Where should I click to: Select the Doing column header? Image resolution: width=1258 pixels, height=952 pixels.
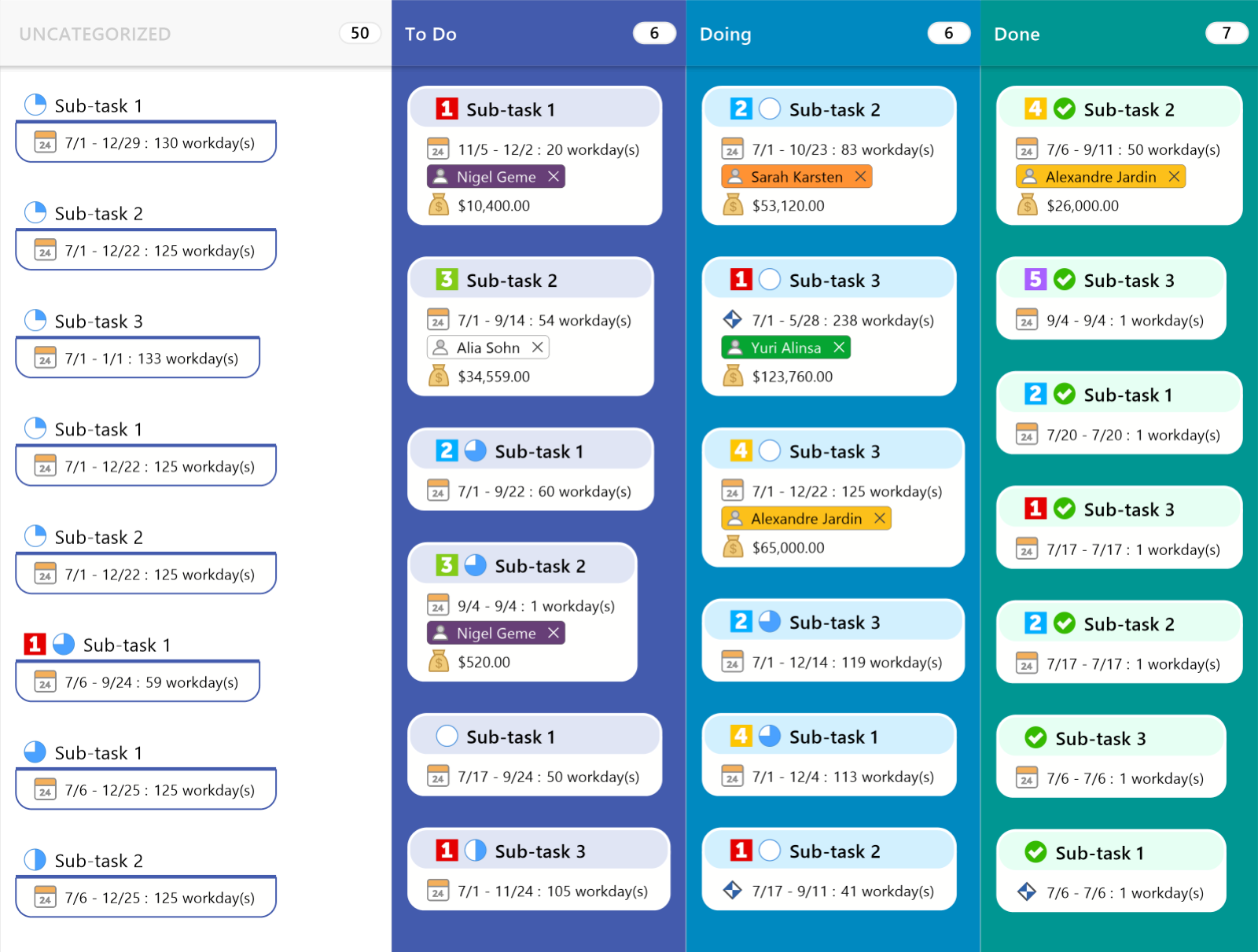point(725,34)
